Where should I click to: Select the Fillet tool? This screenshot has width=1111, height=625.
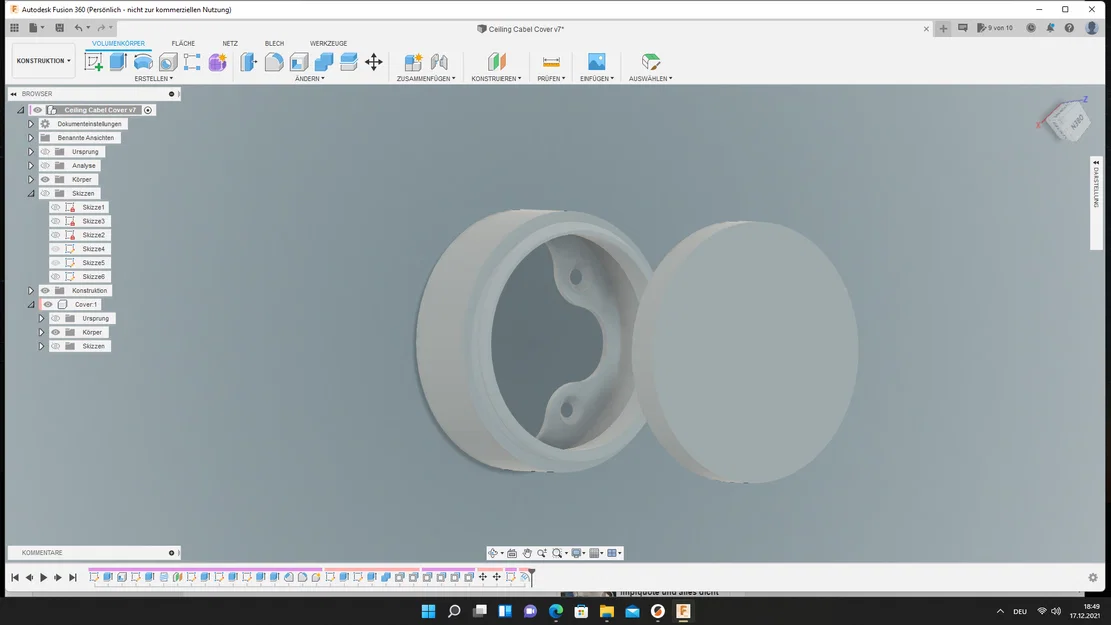point(274,62)
